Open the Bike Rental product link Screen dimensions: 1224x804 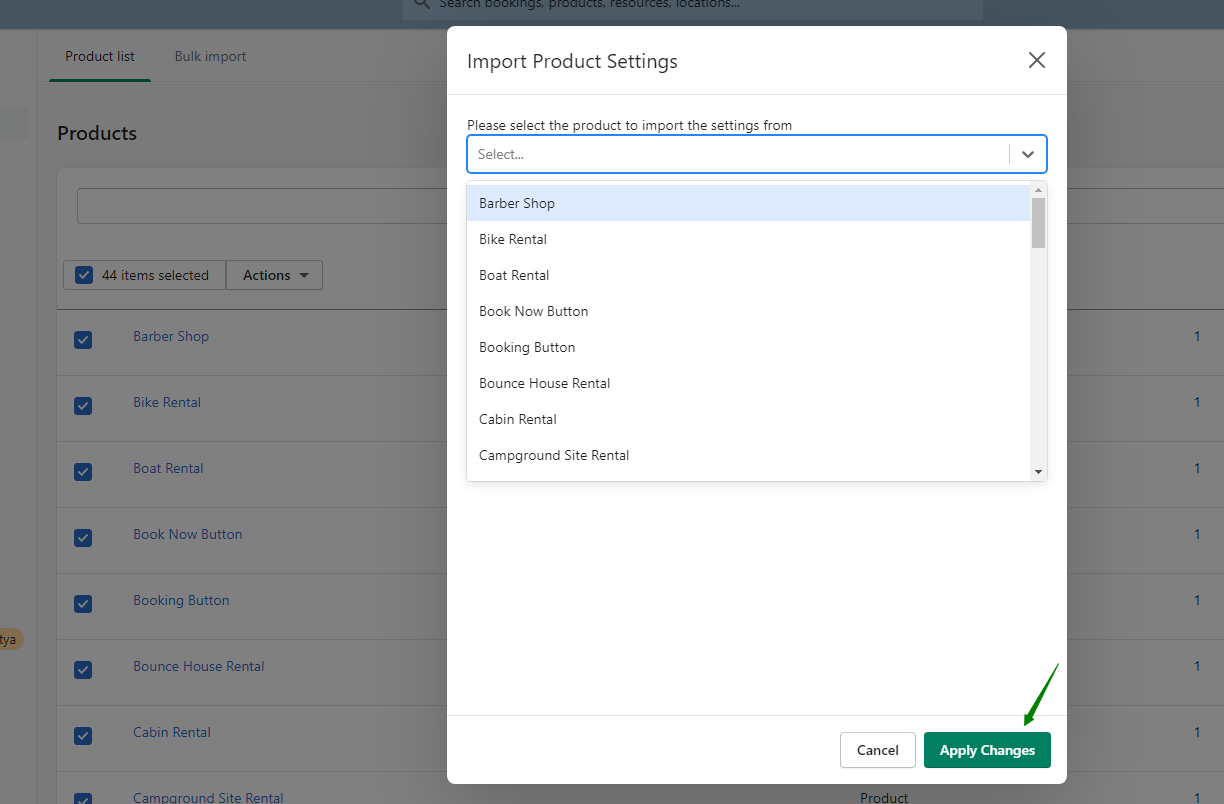coord(167,402)
